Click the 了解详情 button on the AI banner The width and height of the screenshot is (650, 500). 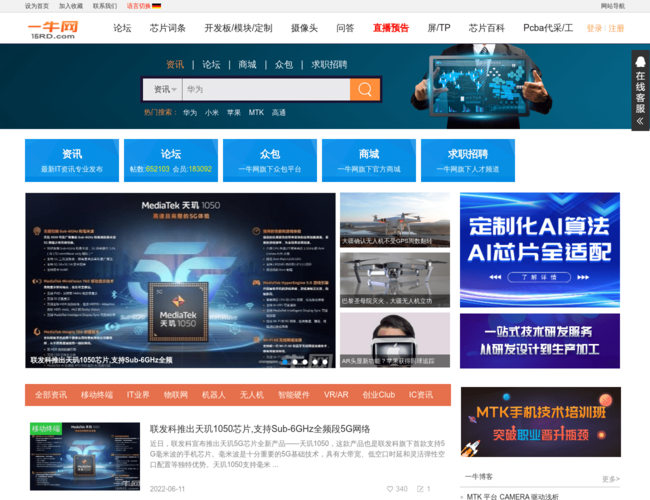(x=539, y=277)
